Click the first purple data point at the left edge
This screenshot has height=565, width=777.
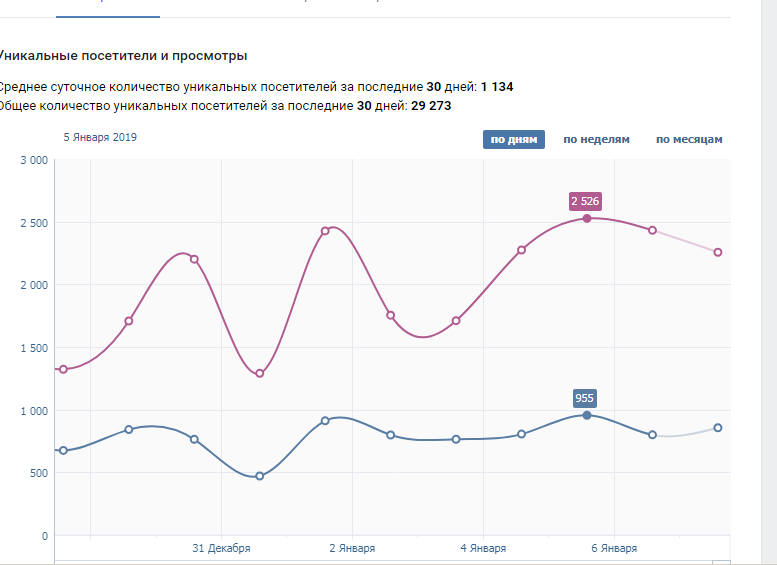click(63, 369)
